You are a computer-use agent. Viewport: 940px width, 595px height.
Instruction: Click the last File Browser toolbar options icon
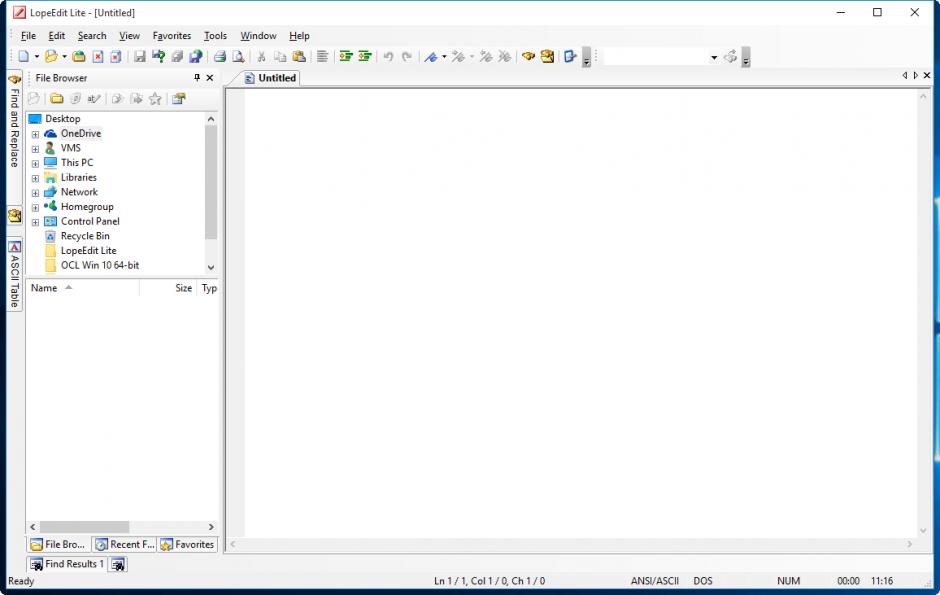pyautogui.click(x=179, y=99)
